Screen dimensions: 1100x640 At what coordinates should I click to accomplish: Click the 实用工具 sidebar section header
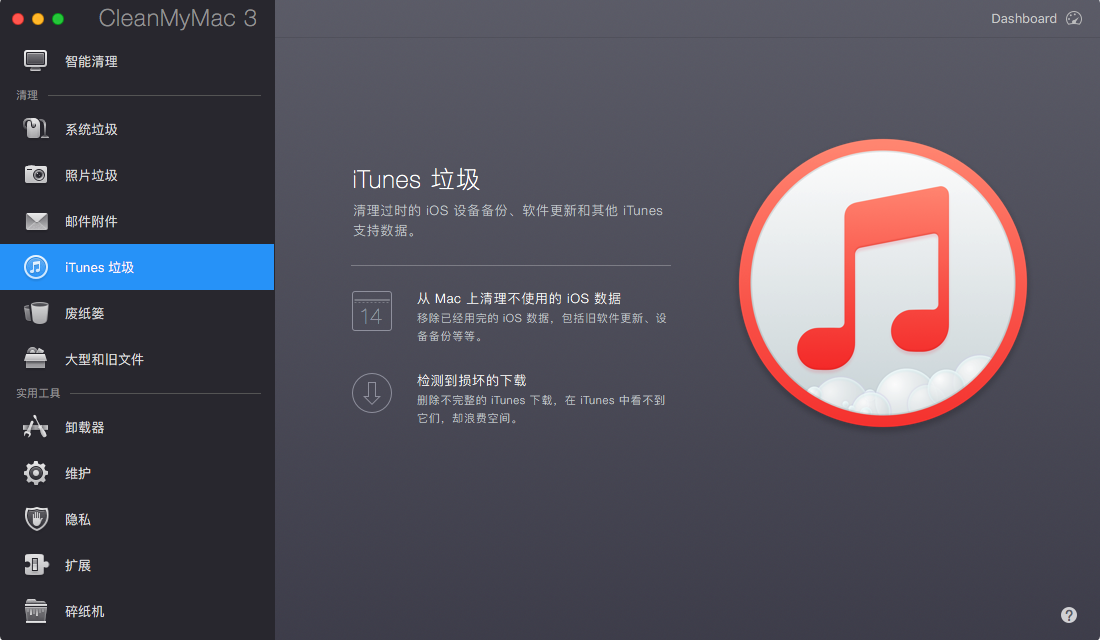click(38, 393)
